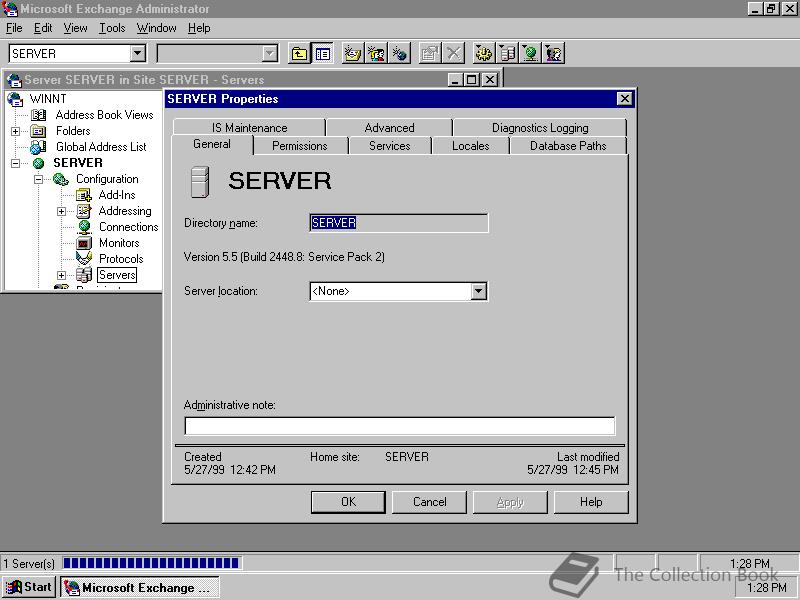800x600 pixels.
Task: Click the New Custom Recipient globe icon
Action: [400, 53]
